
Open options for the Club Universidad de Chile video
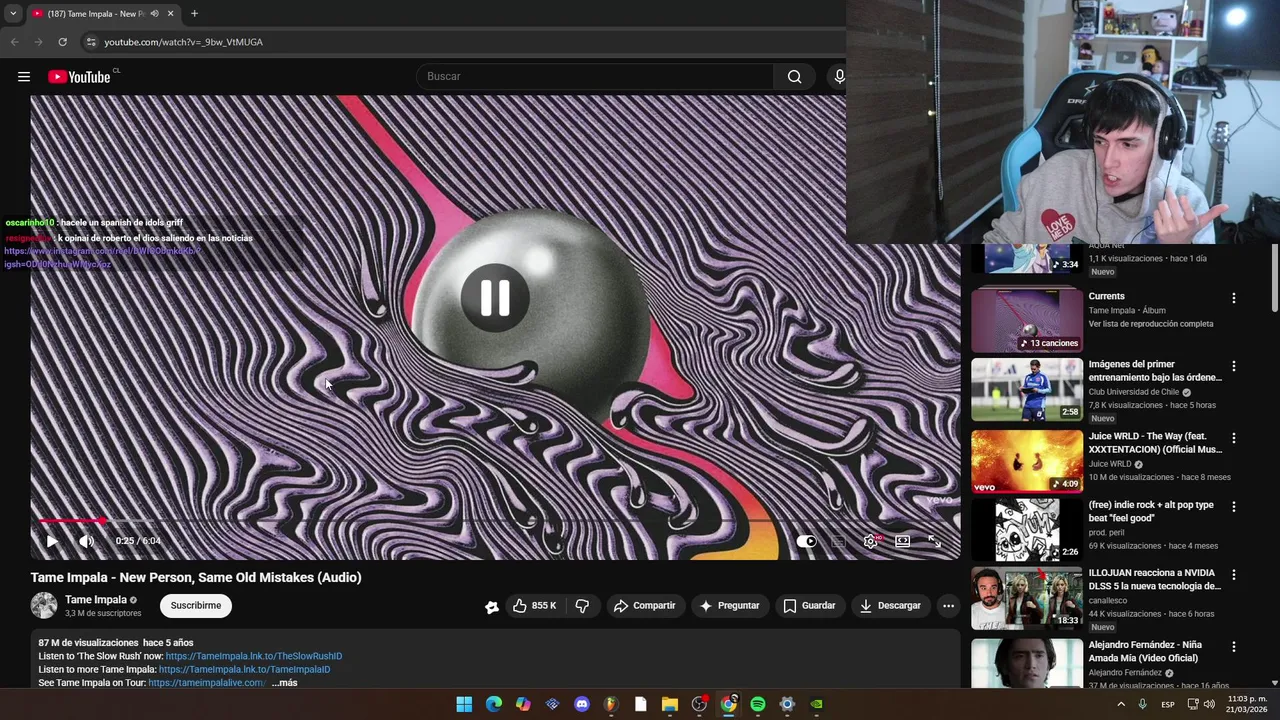1233,366
